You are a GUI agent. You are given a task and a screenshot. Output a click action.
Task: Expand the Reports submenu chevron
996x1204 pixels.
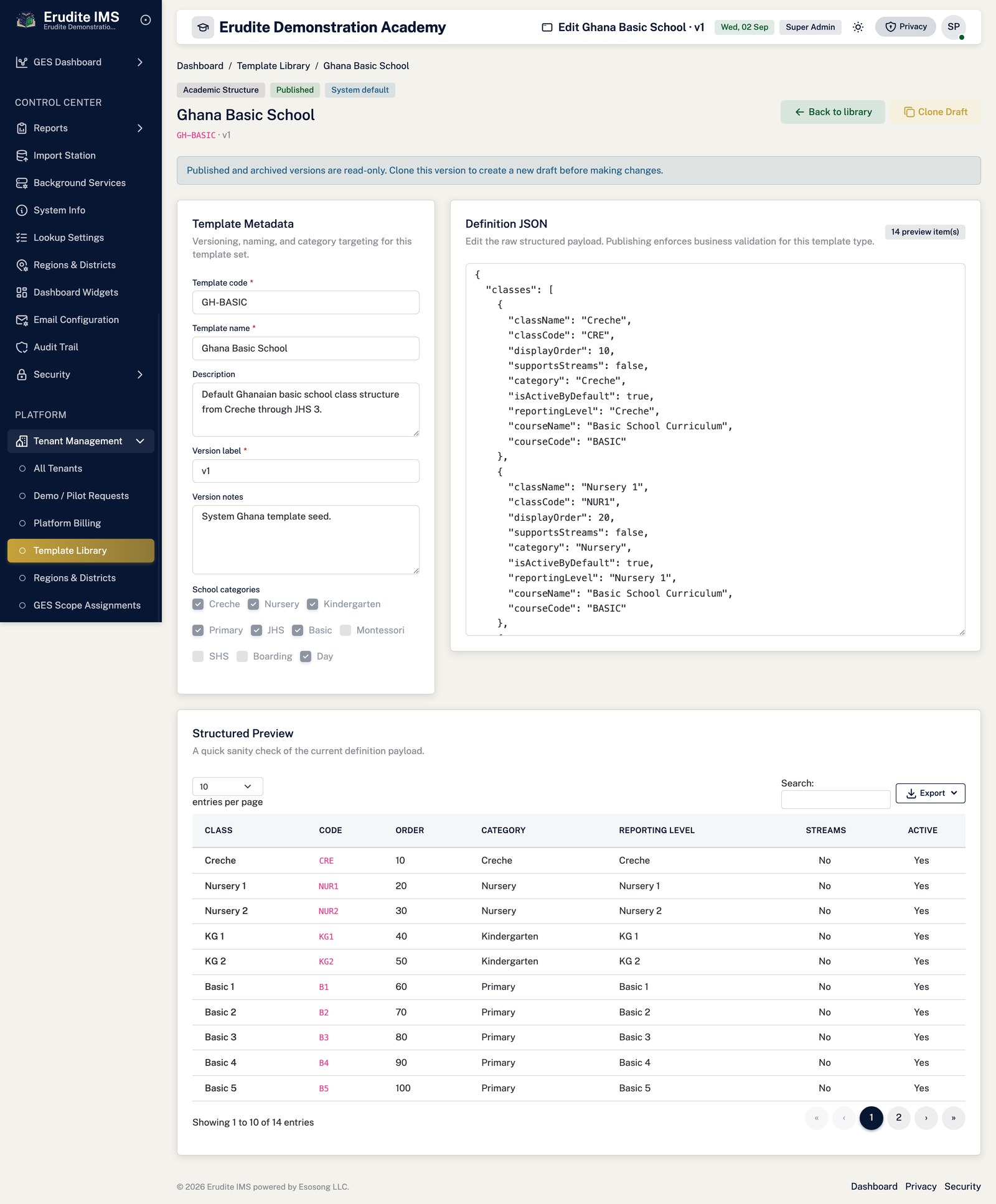coord(140,128)
